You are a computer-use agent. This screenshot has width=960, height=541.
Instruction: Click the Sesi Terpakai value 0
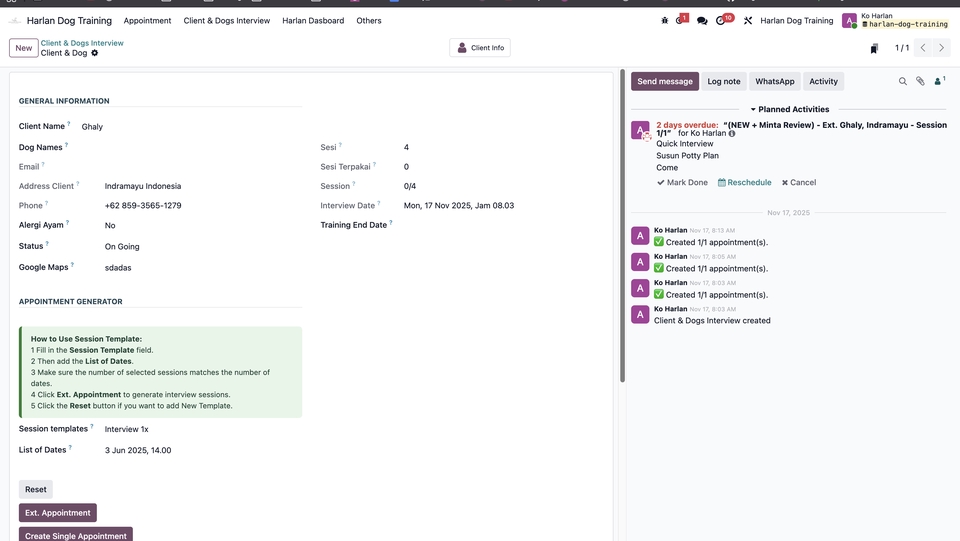[407, 166]
